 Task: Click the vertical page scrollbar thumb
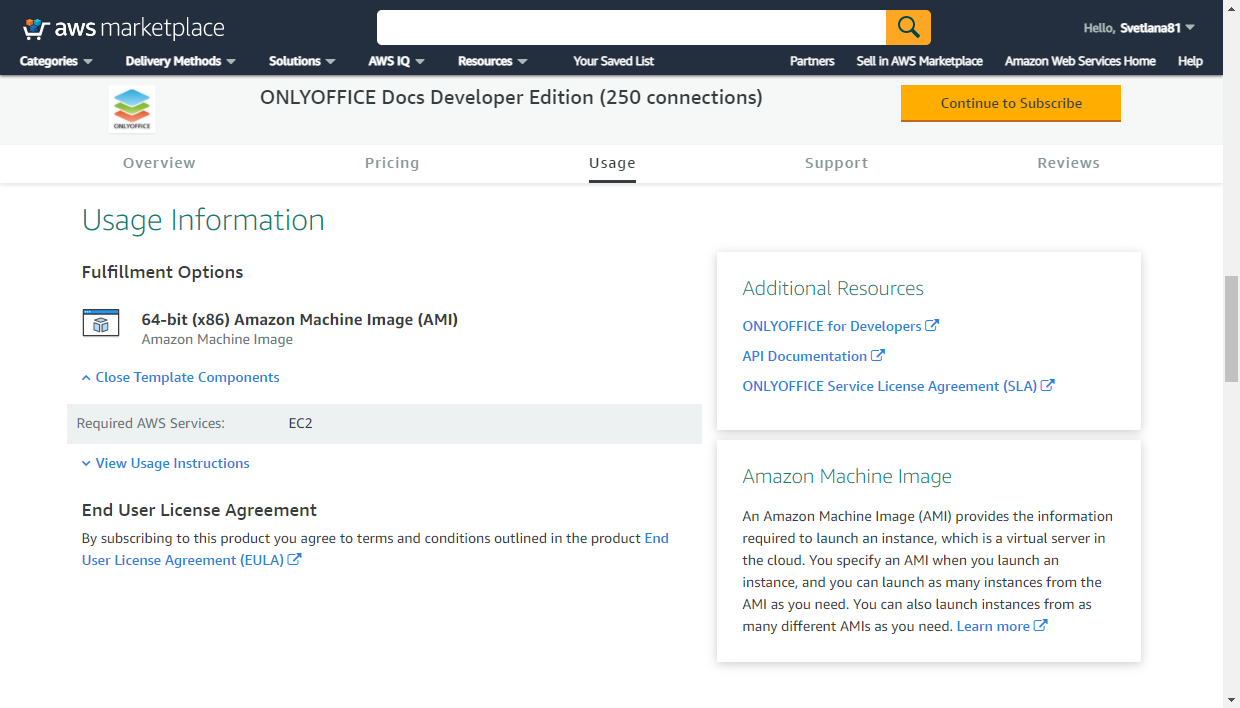(x=1231, y=330)
